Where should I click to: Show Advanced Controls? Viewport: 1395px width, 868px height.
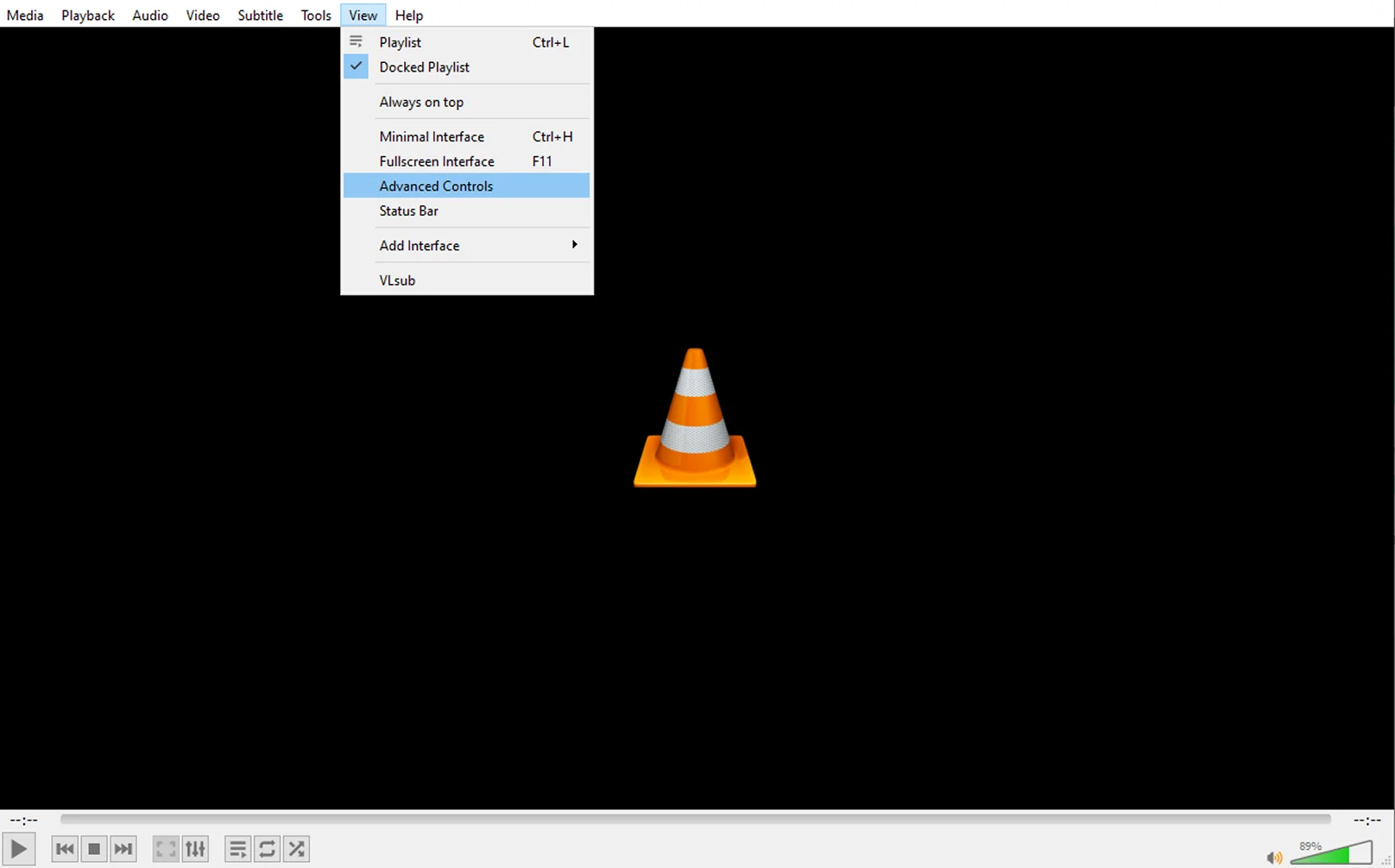pyautogui.click(x=466, y=186)
